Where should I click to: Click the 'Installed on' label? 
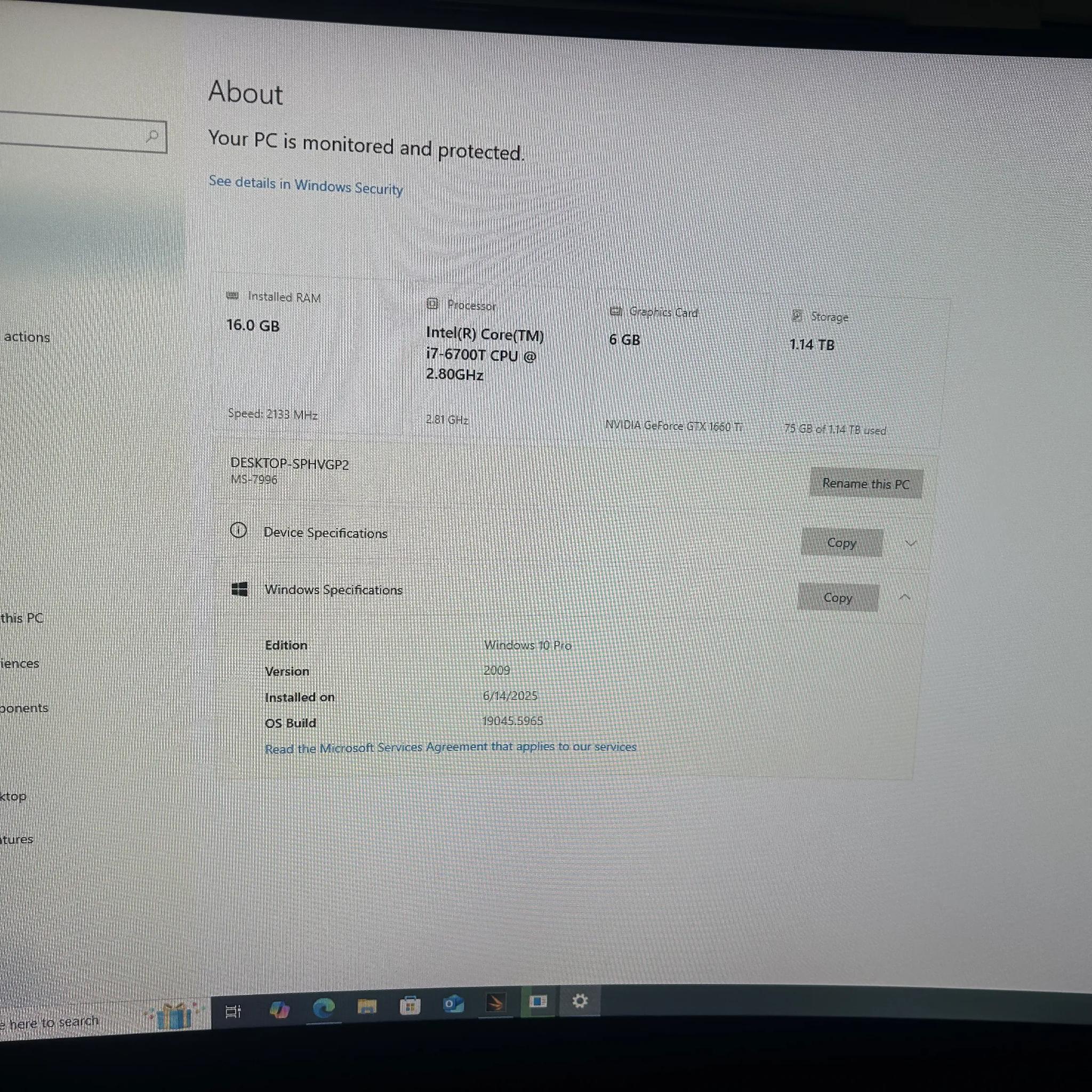[300, 697]
